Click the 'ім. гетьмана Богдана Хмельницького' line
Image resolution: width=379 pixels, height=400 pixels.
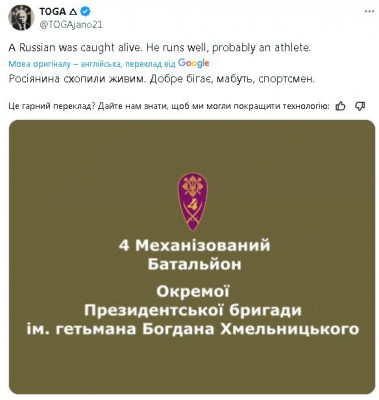click(193, 329)
